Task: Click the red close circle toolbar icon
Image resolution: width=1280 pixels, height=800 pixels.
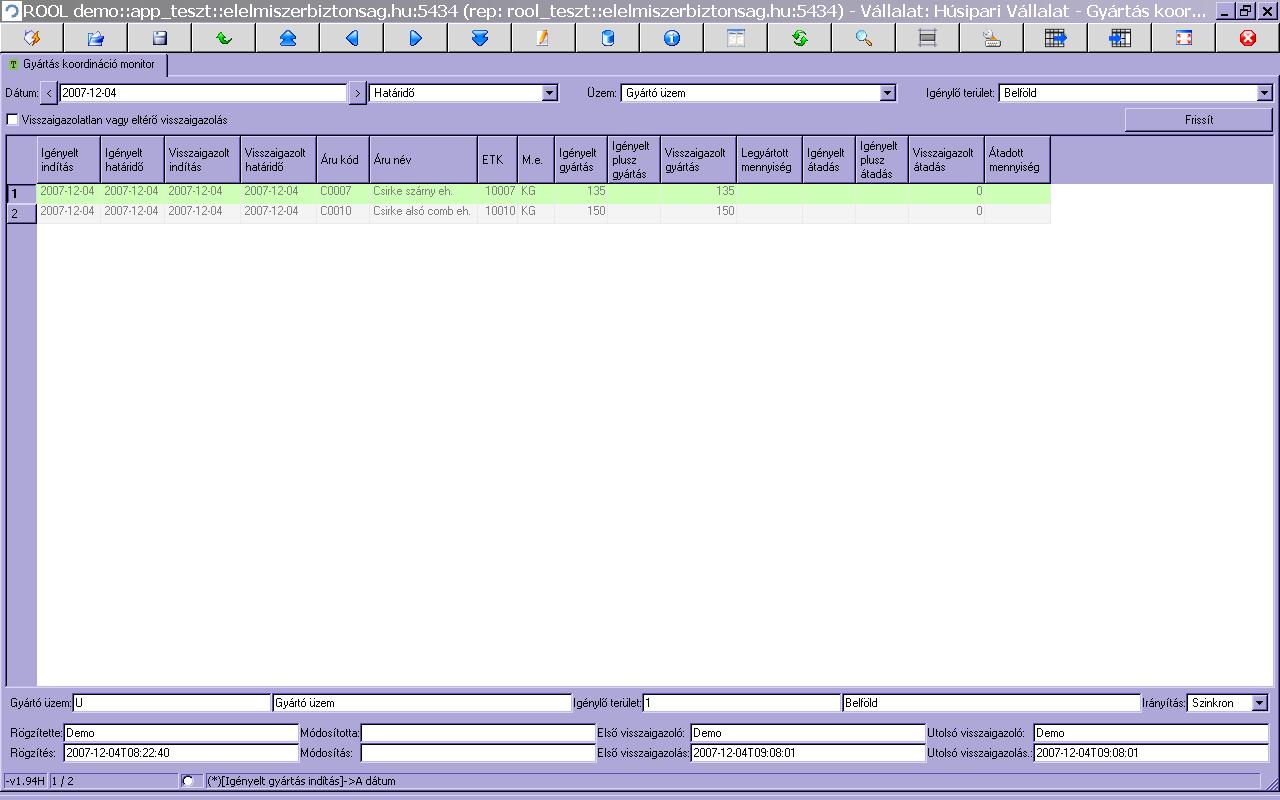Action: click(1247, 38)
